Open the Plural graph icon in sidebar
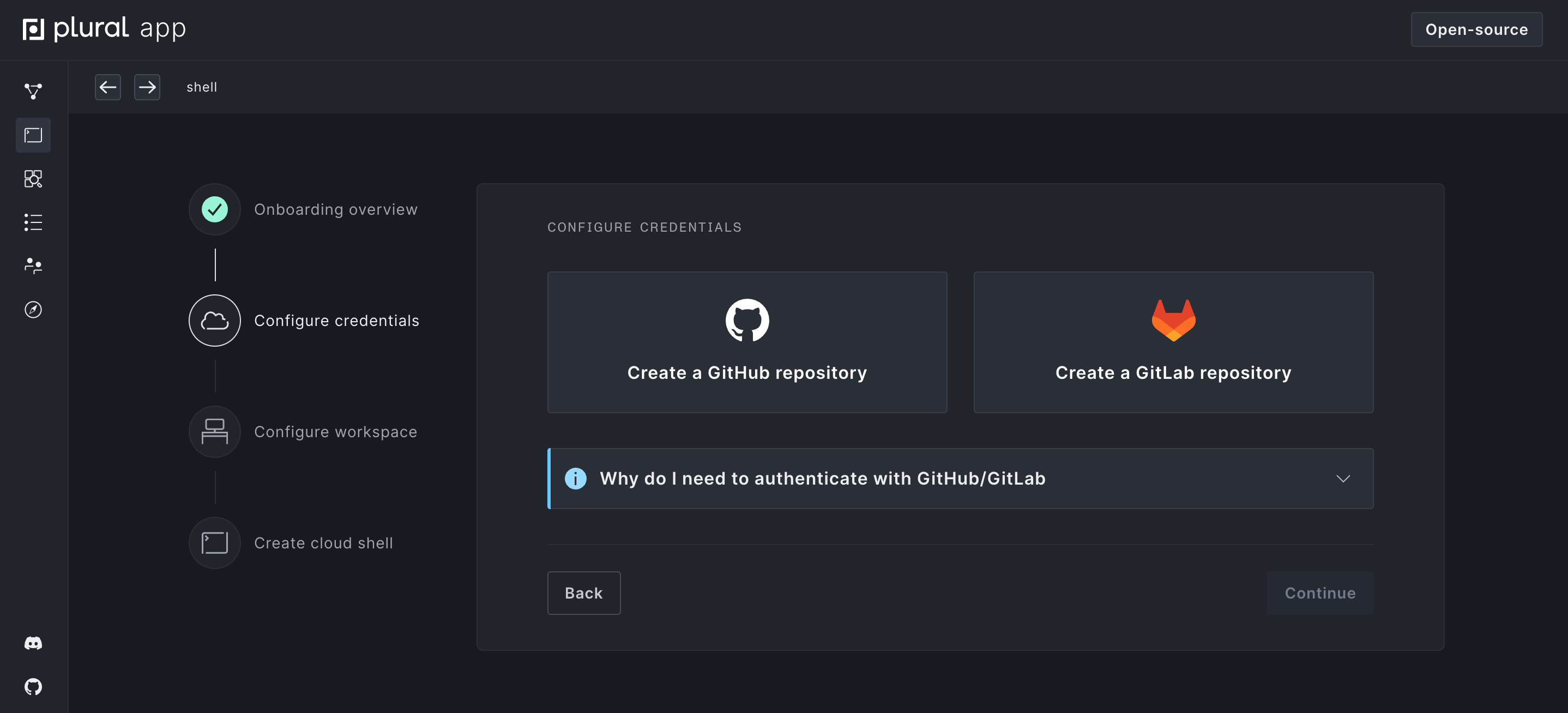 pyautogui.click(x=33, y=90)
